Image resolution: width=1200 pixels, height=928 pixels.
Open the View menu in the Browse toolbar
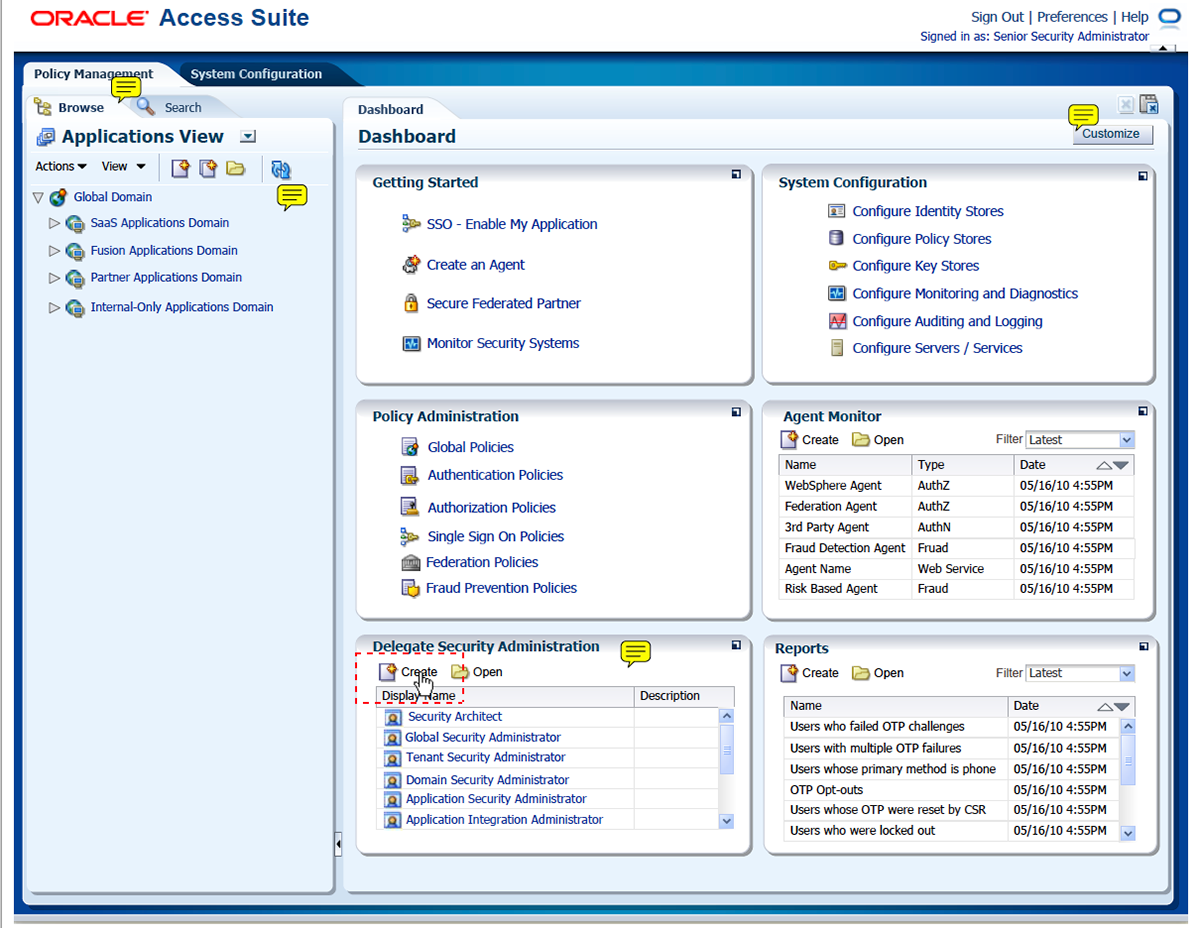coord(124,167)
